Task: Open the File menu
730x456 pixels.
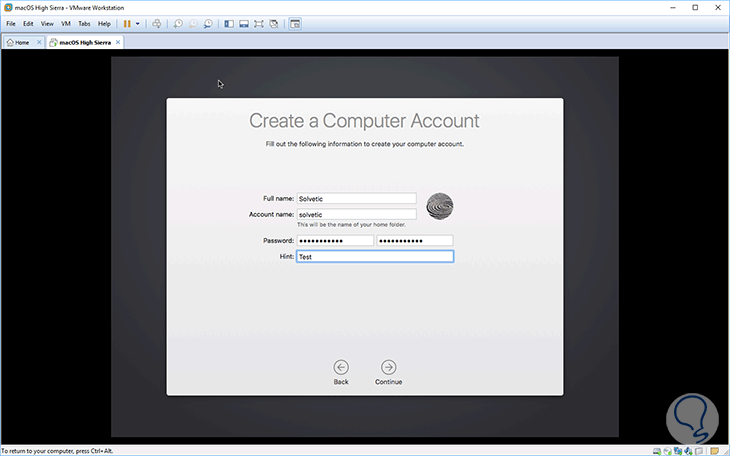Action: [11, 24]
